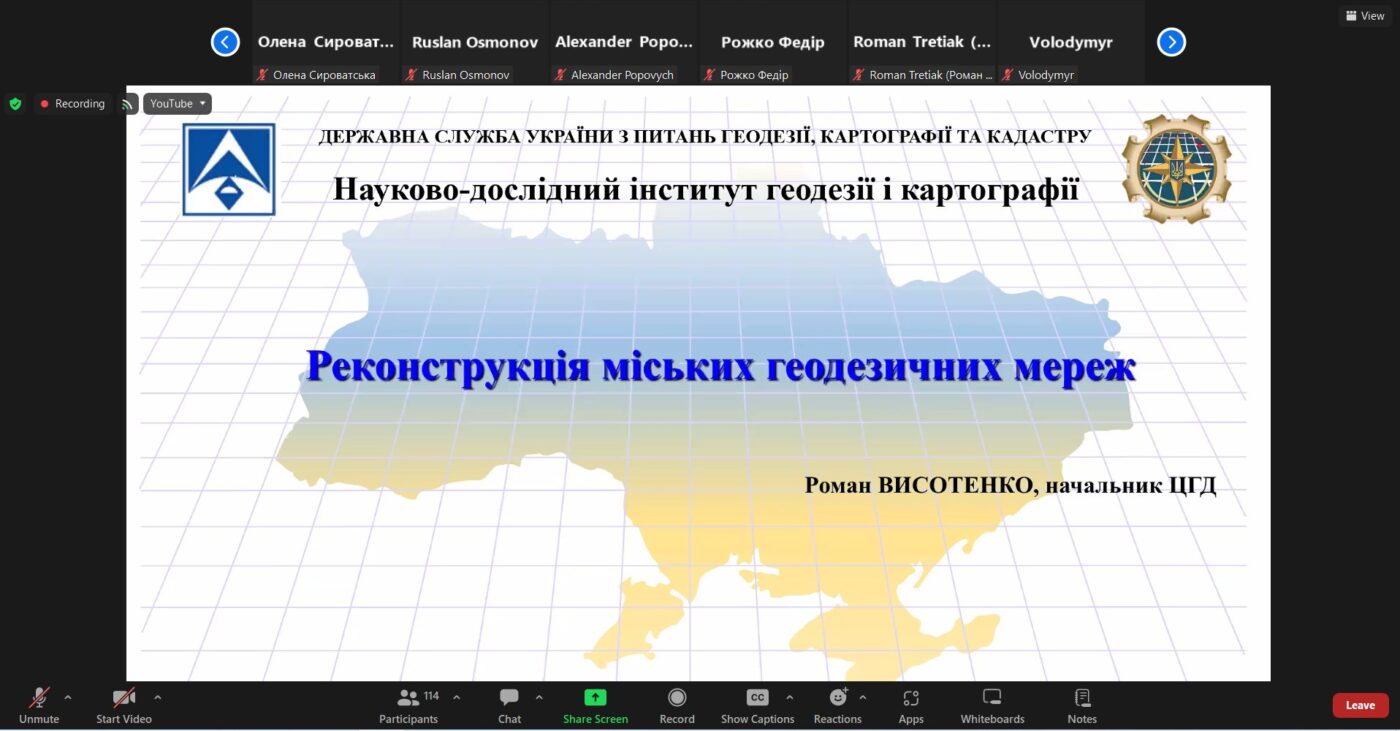Click the gold gear emblem on slide

click(1176, 168)
